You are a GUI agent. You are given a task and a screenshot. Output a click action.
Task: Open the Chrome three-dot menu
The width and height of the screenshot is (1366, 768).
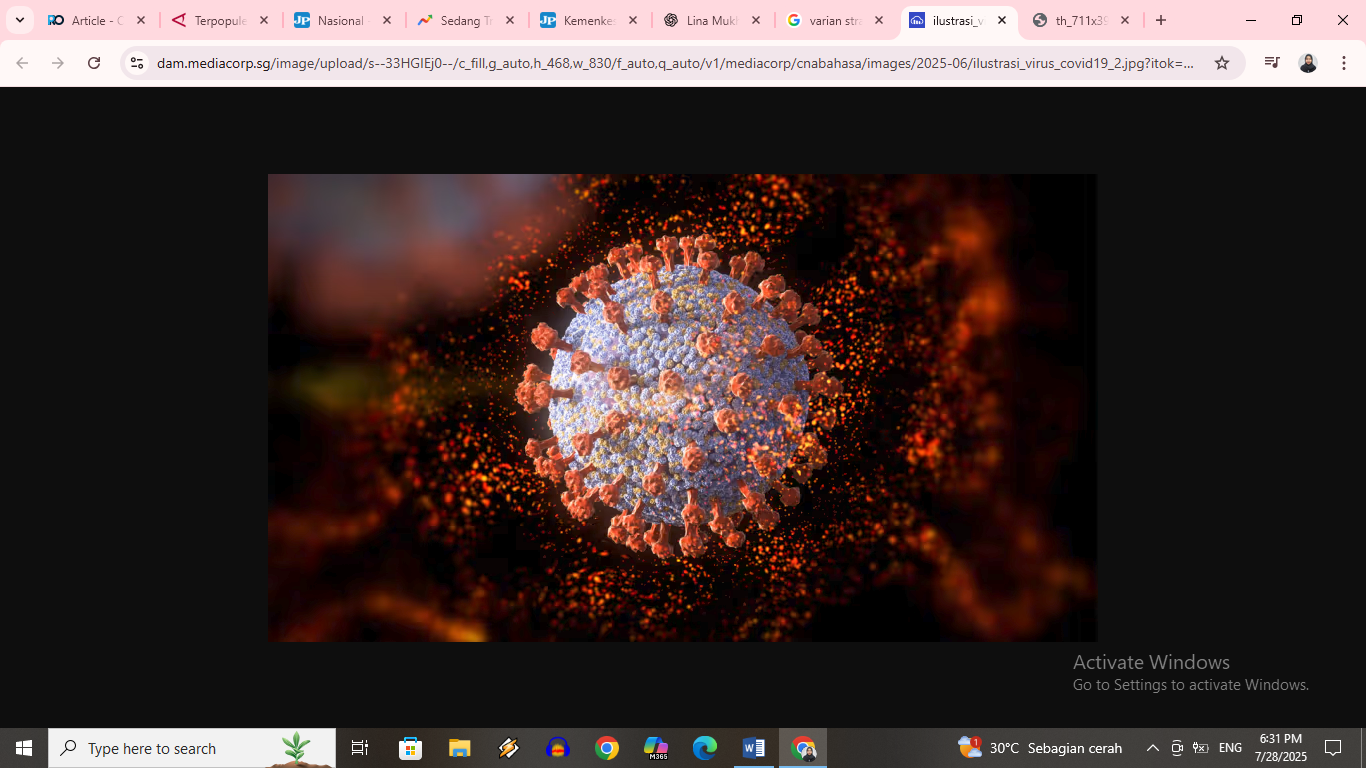coord(1344,63)
